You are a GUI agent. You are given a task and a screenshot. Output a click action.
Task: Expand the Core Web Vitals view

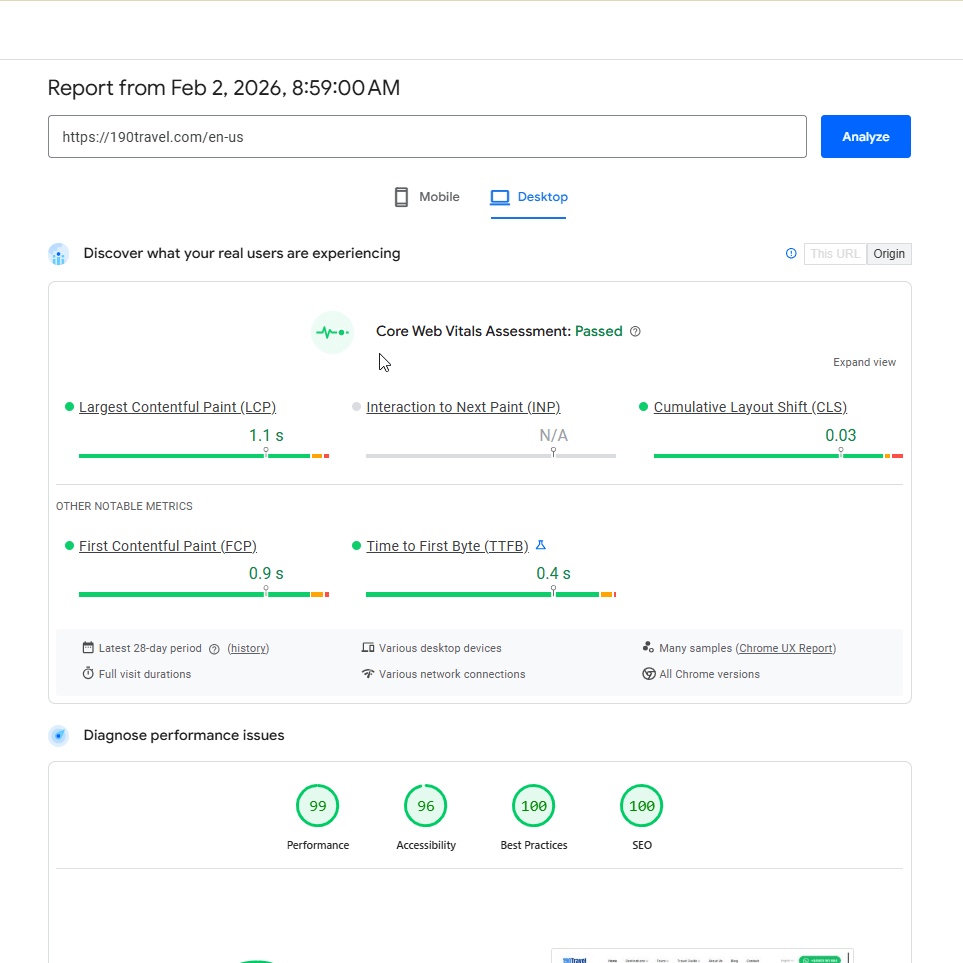click(864, 362)
